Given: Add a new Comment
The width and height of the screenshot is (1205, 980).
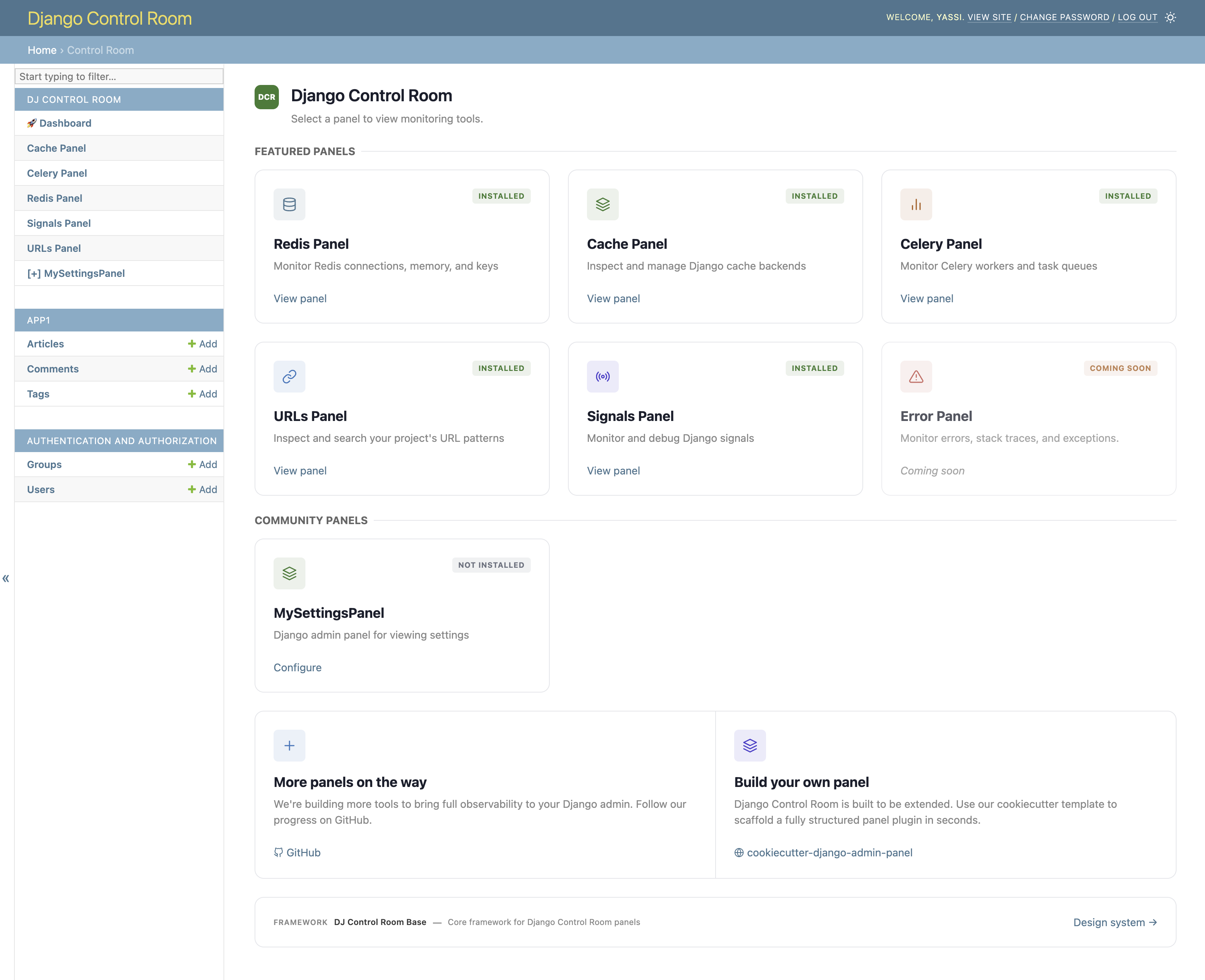Looking at the screenshot, I should tap(202, 369).
